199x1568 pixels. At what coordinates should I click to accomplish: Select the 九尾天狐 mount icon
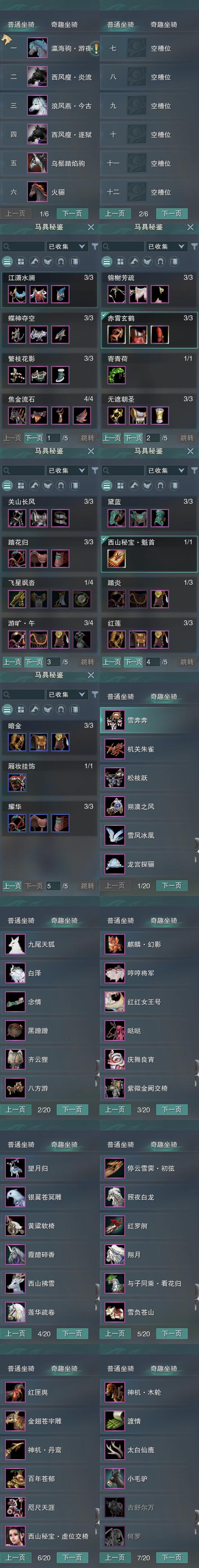click(x=15, y=944)
